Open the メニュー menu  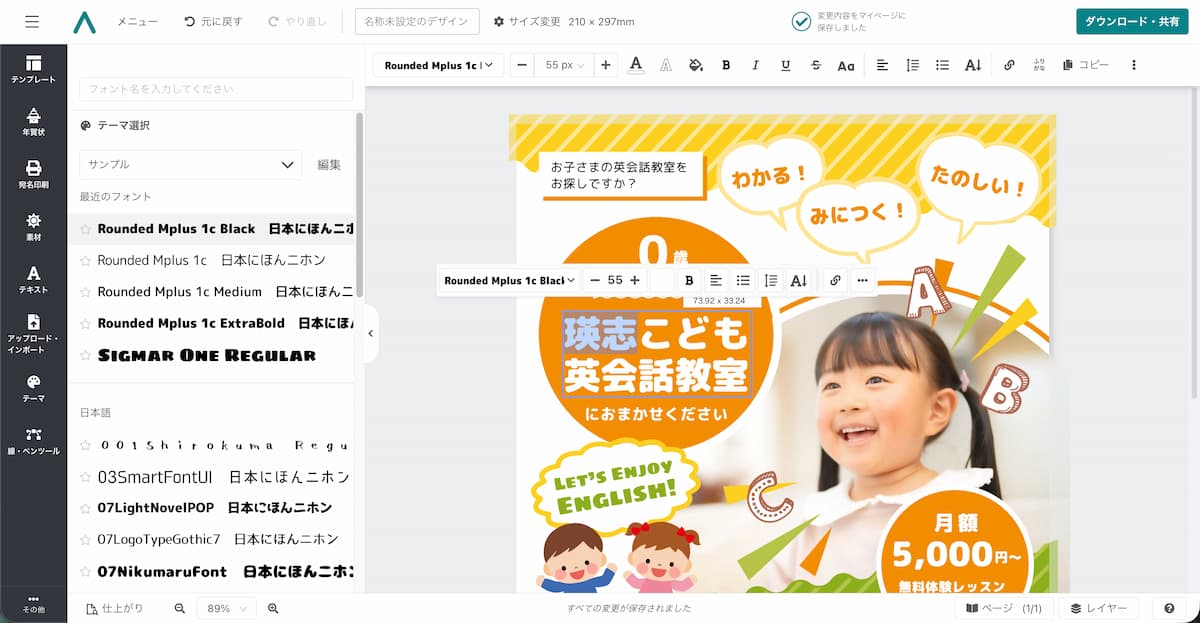click(137, 21)
